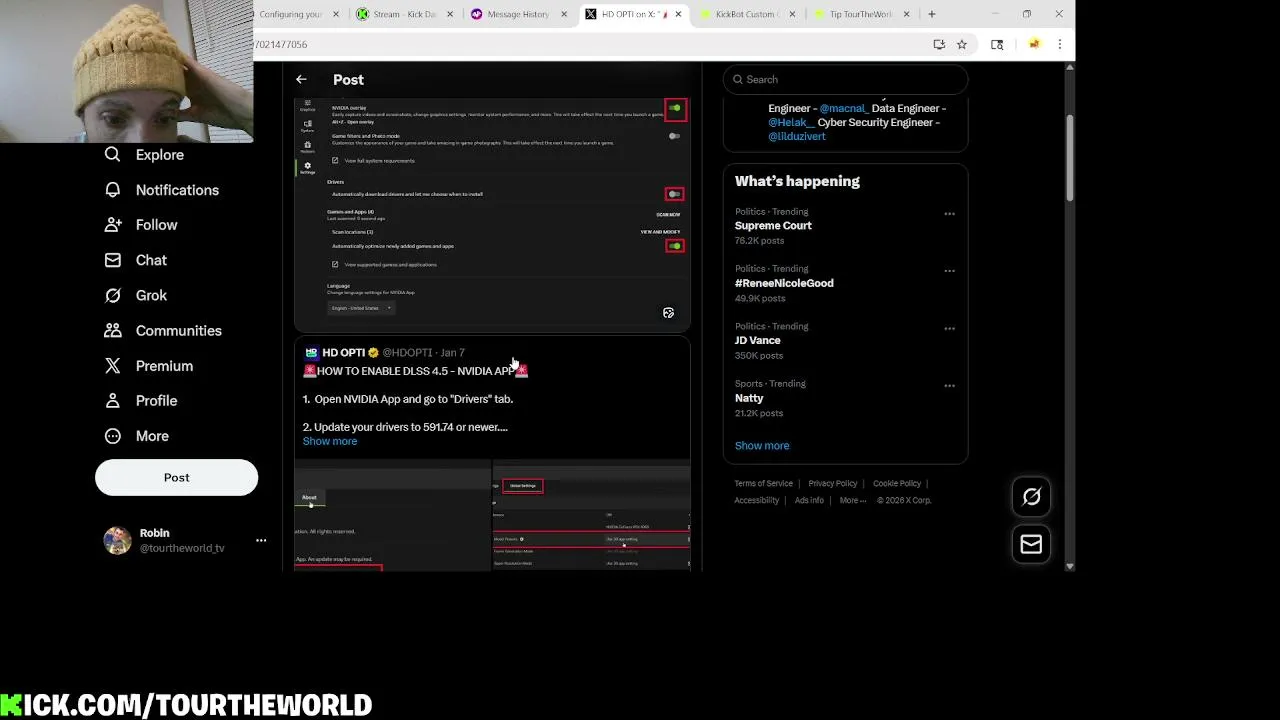Show more trends under What's happening
Viewport: 1280px width, 720px height.
point(762,445)
